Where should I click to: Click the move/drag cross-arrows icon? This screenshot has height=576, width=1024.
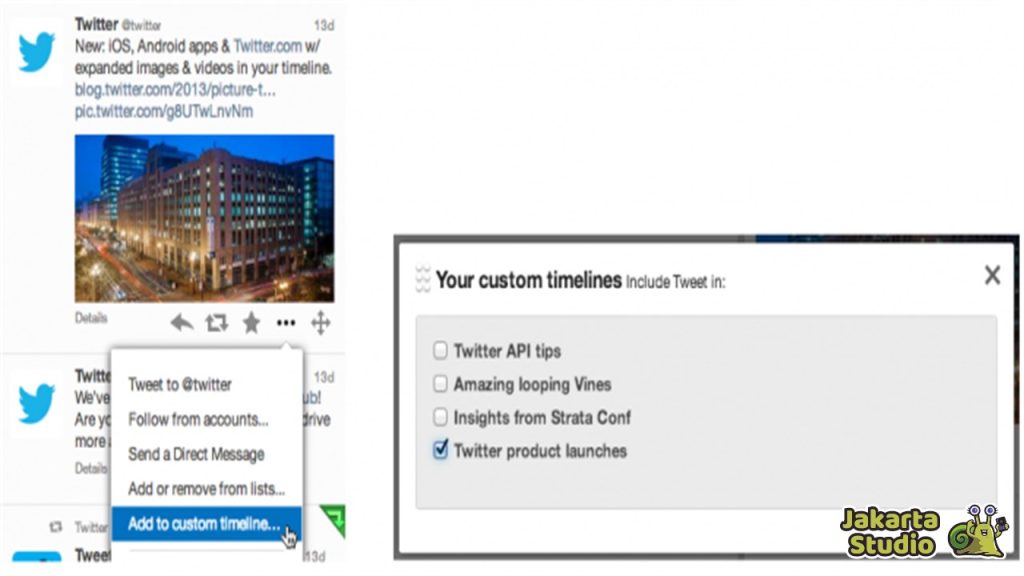[320, 323]
